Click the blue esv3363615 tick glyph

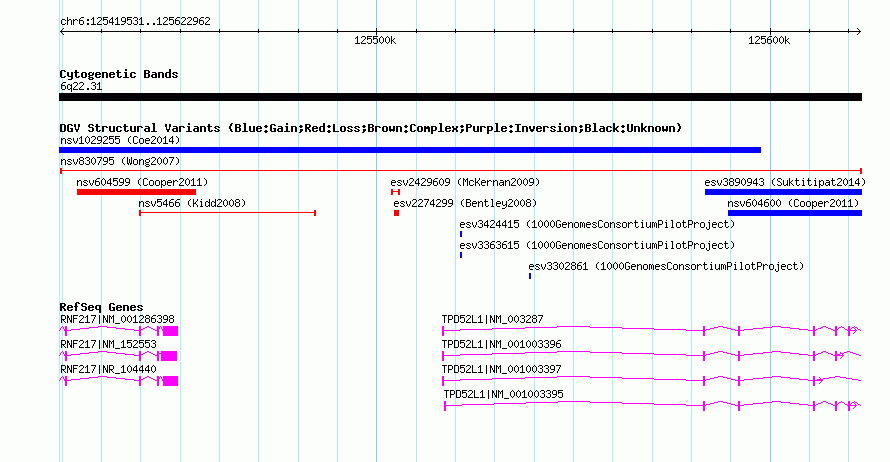pyautogui.click(x=461, y=255)
